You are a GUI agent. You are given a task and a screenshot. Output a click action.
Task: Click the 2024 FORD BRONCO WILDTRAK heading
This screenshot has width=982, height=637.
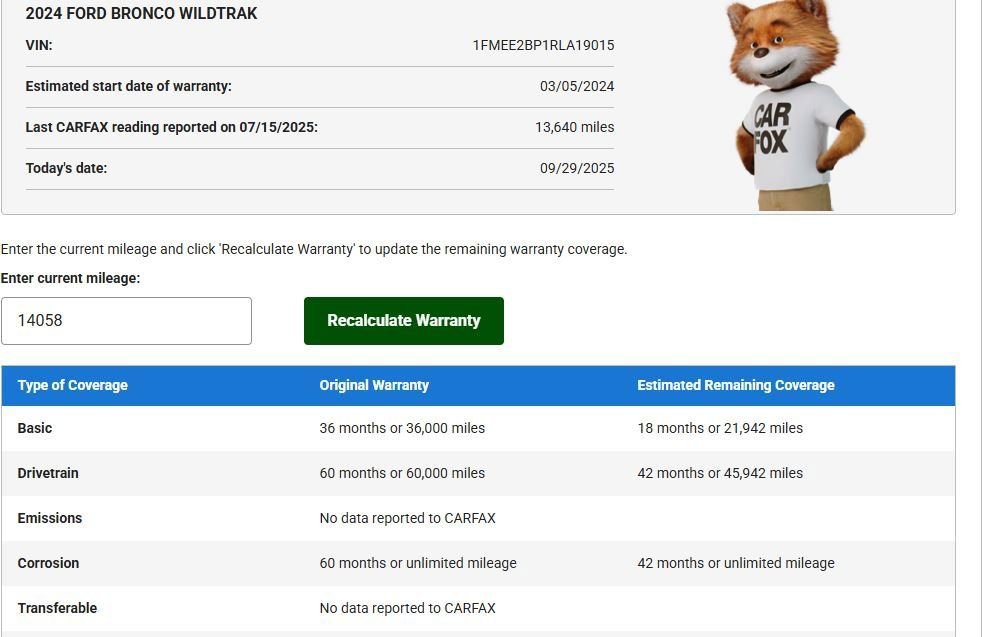point(140,13)
